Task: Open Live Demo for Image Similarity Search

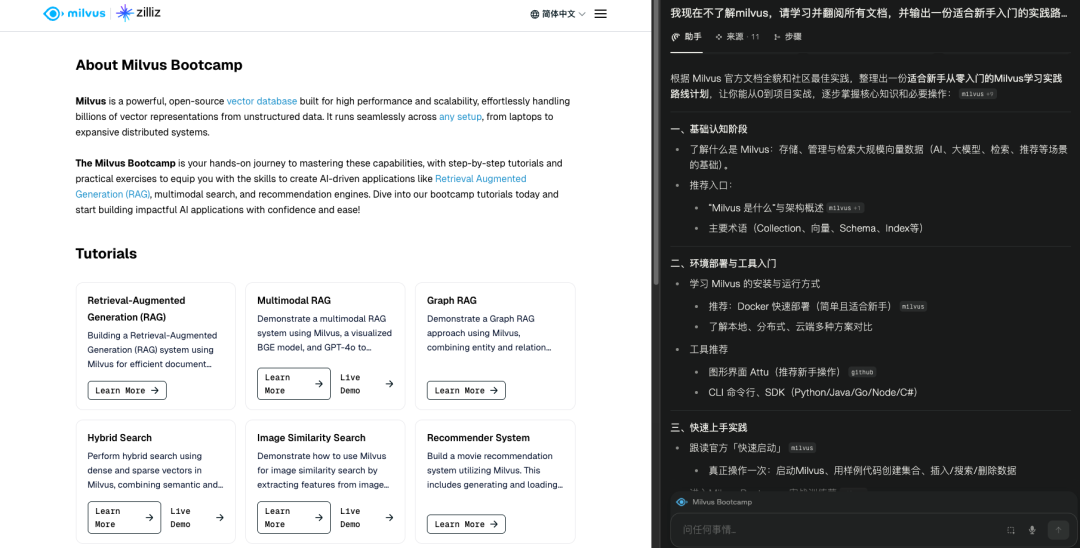Action: (x=367, y=518)
